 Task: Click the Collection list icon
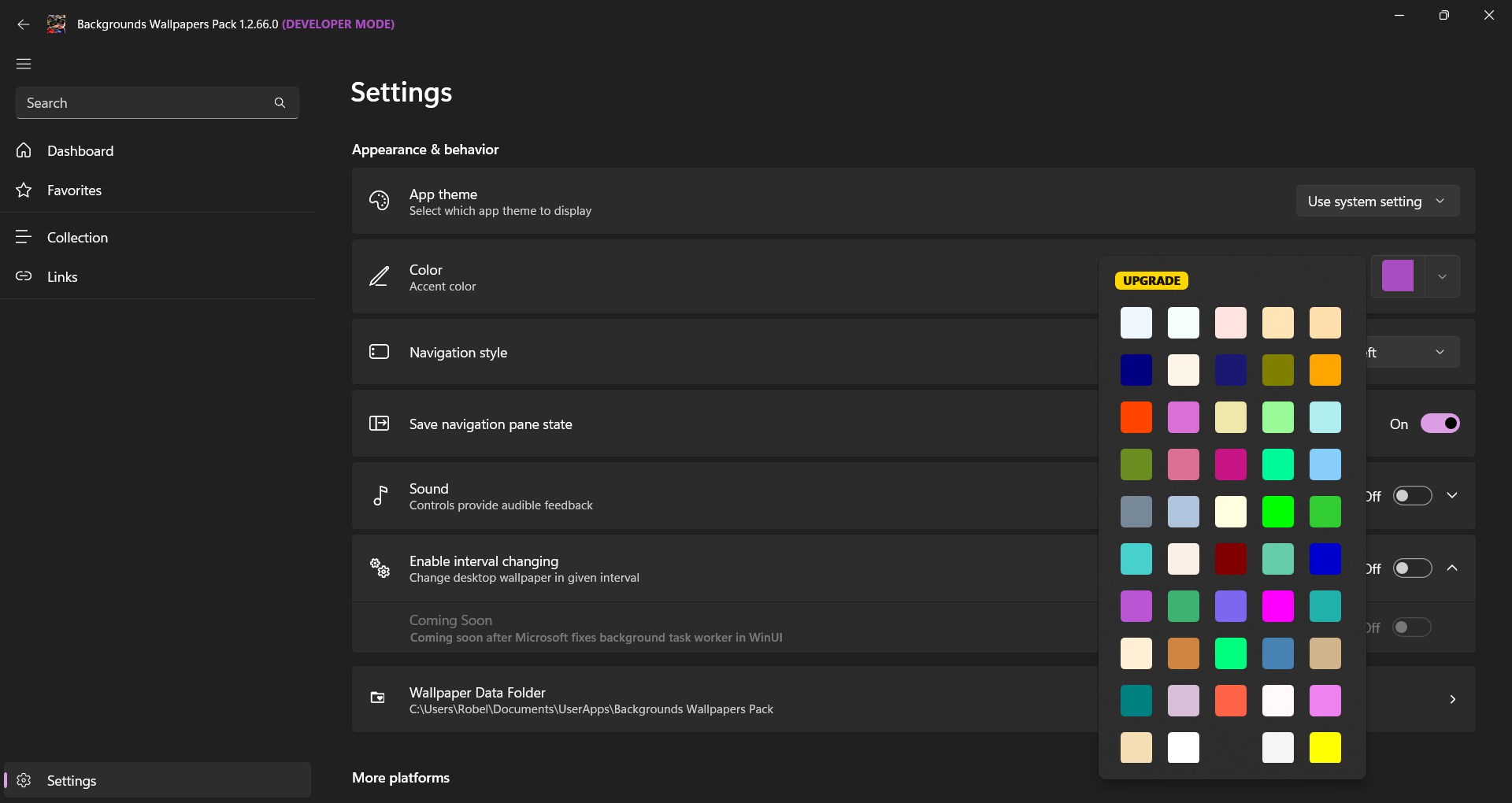tap(24, 237)
